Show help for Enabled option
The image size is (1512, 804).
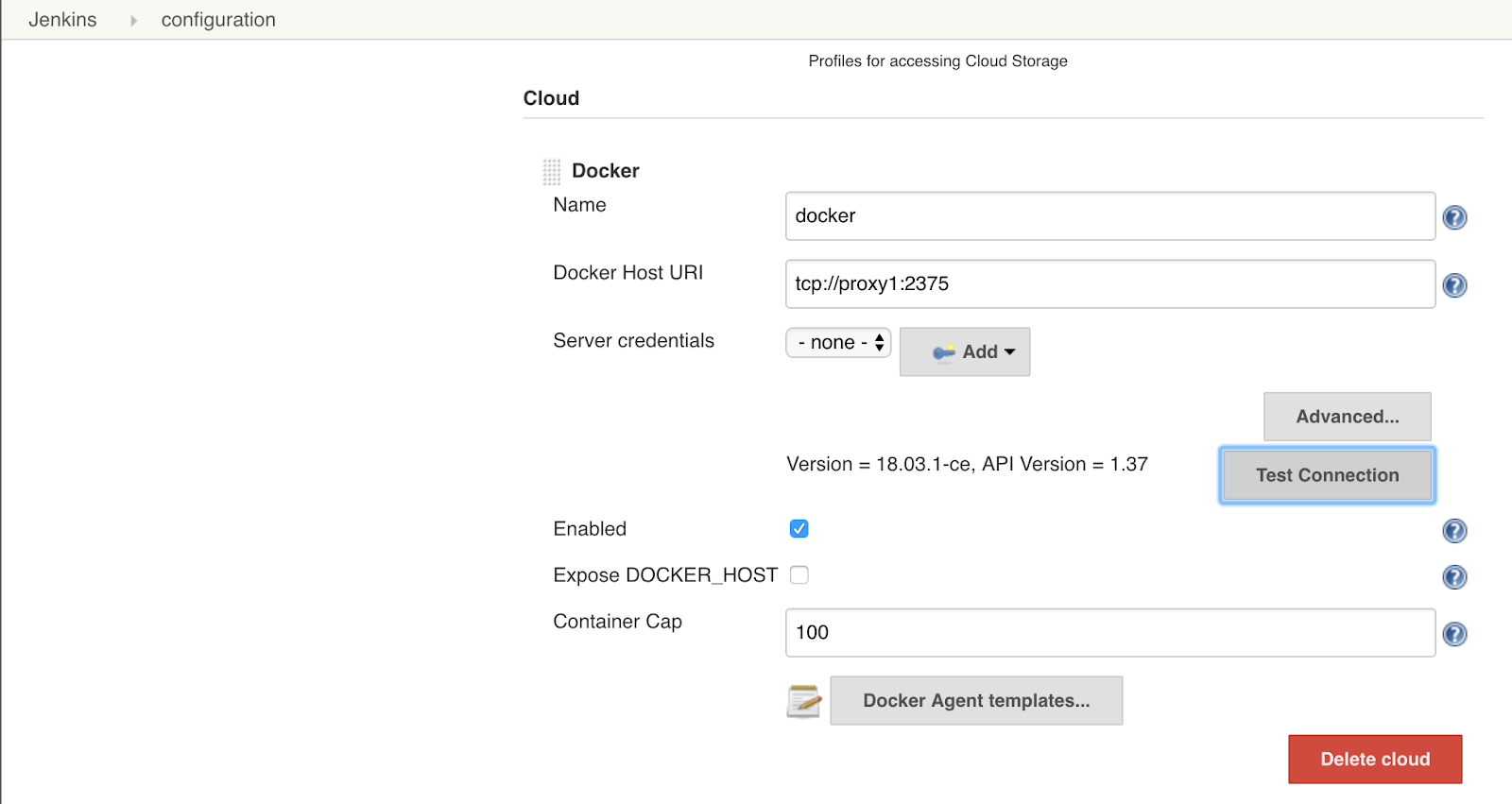pyautogui.click(x=1454, y=531)
